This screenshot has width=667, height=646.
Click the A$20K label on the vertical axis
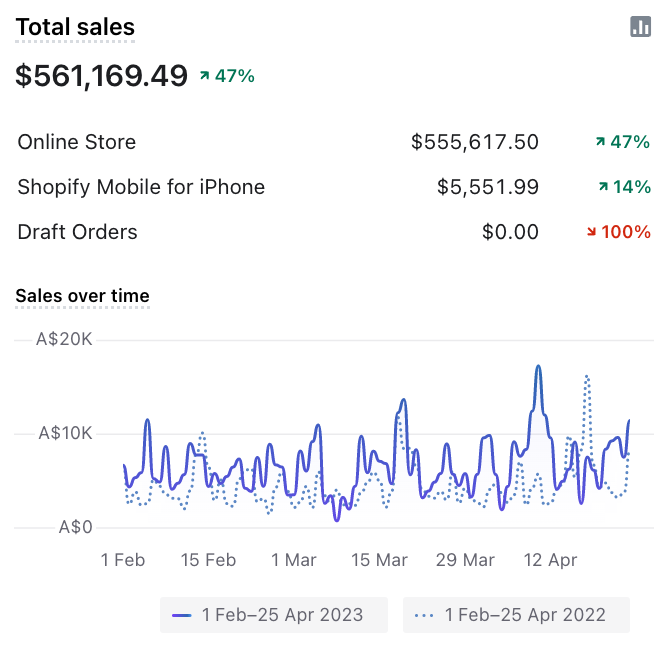pyautogui.click(x=64, y=339)
